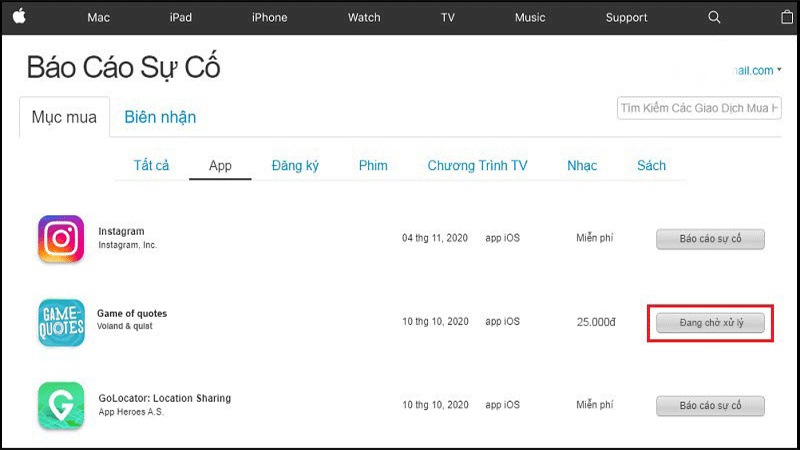Click the Game of Quotes app icon
The width and height of the screenshot is (800, 450).
click(61, 322)
